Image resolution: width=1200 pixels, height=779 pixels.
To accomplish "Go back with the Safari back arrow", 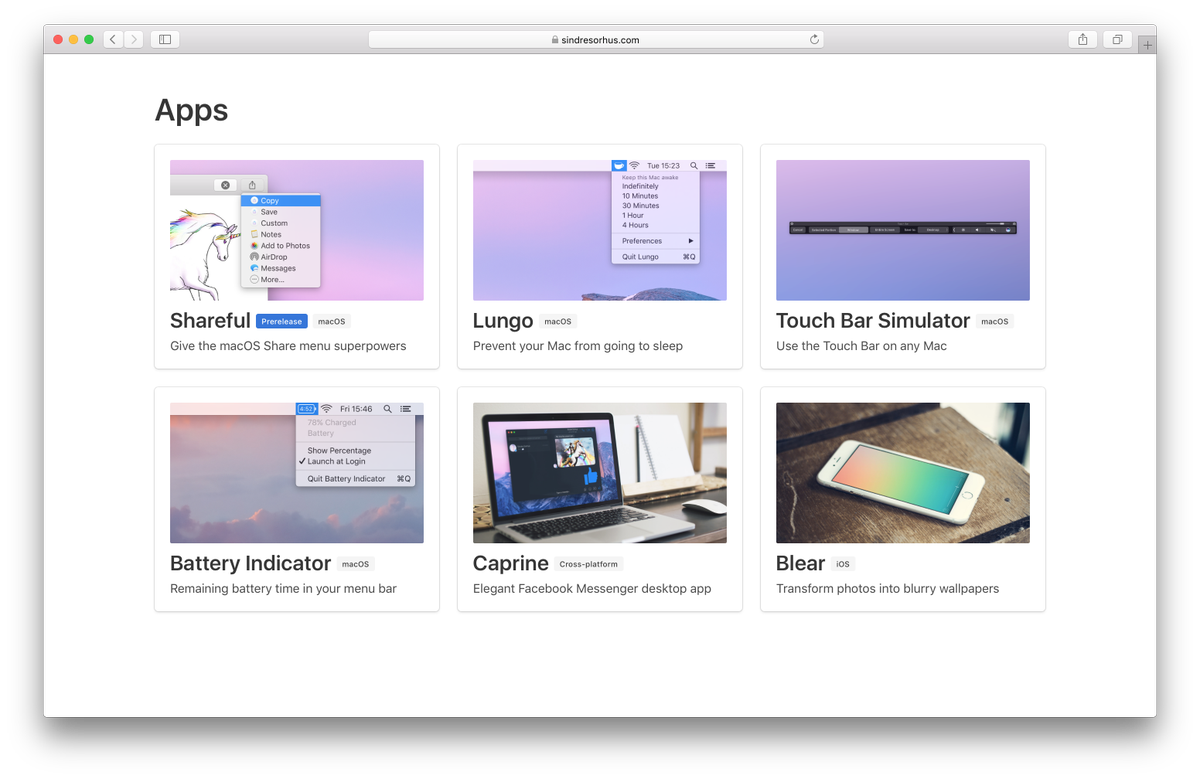I will [x=113, y=39].
